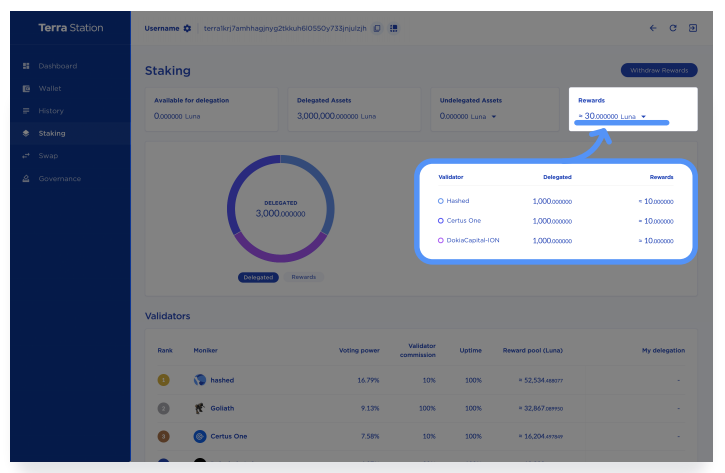
Task: Click rank 1 gold badge
Action: pos(163,380)
